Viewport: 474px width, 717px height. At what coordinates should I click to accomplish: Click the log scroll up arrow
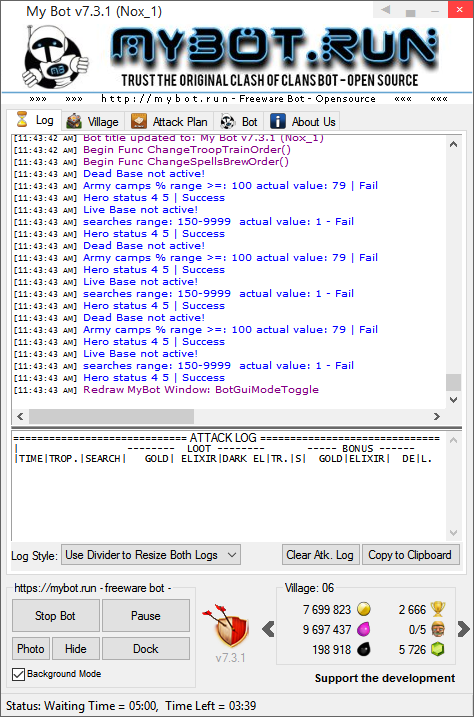(x=453, y=144)
